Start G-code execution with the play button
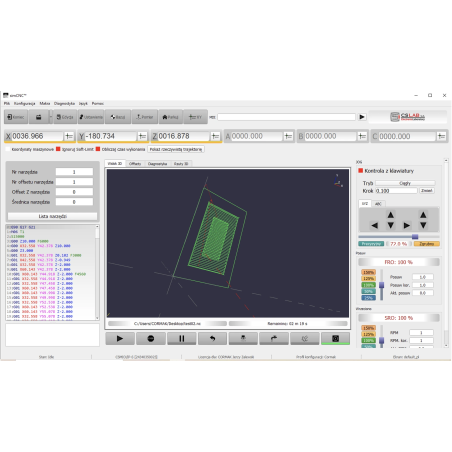 (120, 338)
